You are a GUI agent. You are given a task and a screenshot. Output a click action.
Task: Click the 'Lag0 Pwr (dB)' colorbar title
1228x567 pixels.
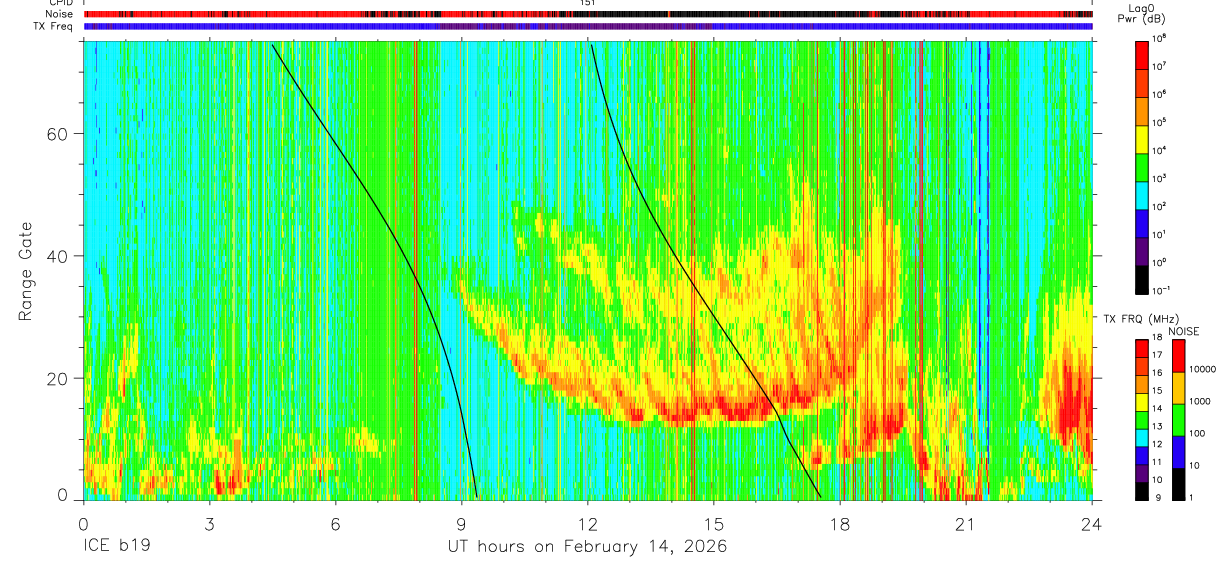(1143, 13)
